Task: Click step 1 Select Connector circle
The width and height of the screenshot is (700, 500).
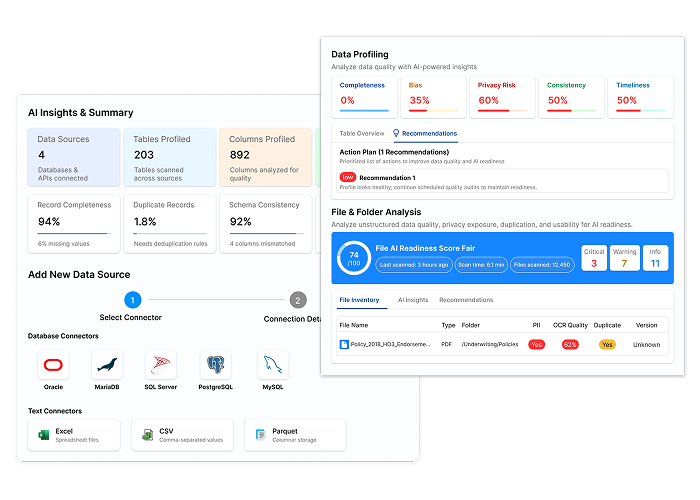Action: pyautogui.click(x=133, y=300)
